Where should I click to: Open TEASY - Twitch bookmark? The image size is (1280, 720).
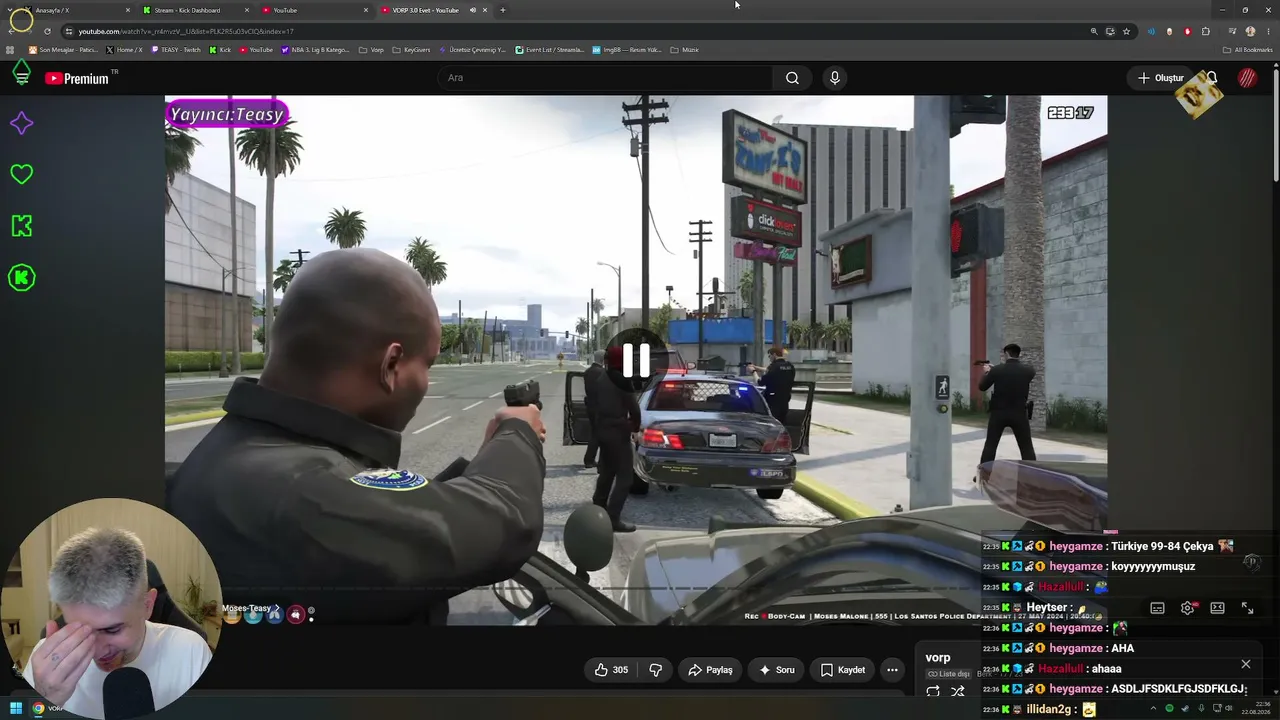click(x=175, y=50)
